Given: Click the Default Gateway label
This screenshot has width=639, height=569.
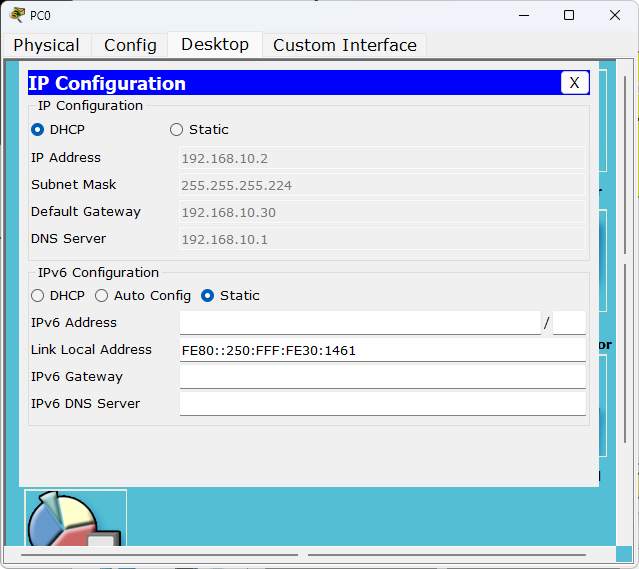Looking at the screenshot, I should click(x=86, y=212).
